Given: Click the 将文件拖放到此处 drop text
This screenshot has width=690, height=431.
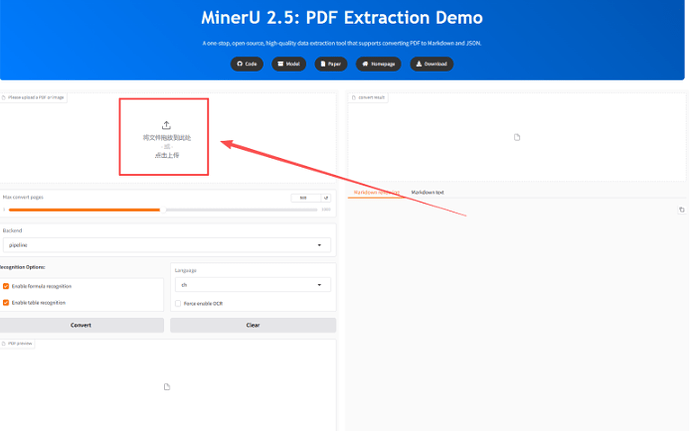Looking at the screenshot, I should (167, 138).
